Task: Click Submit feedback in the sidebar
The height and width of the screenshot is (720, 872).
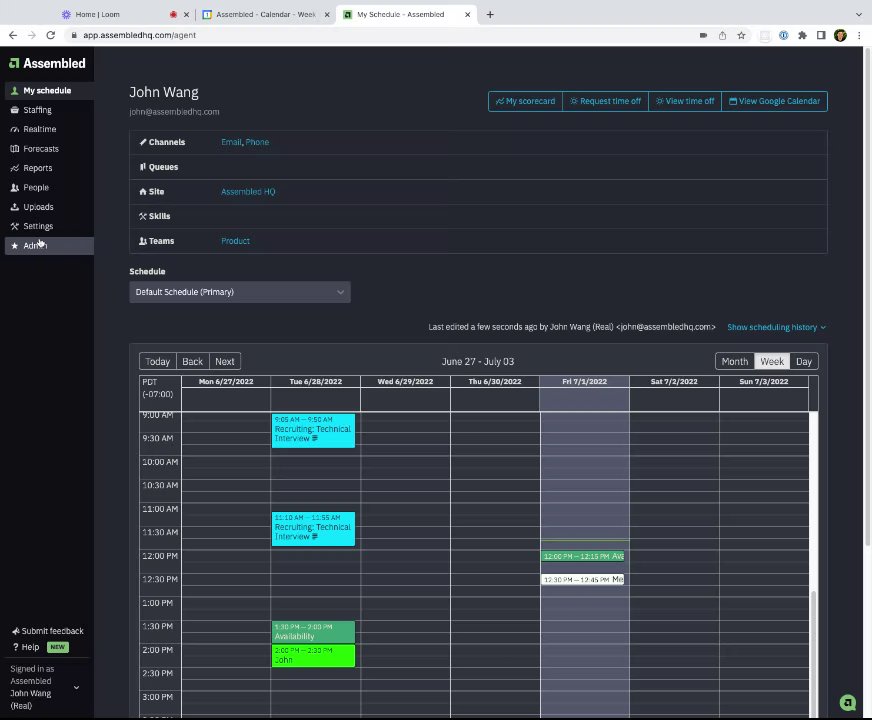Action: point(48,631)
